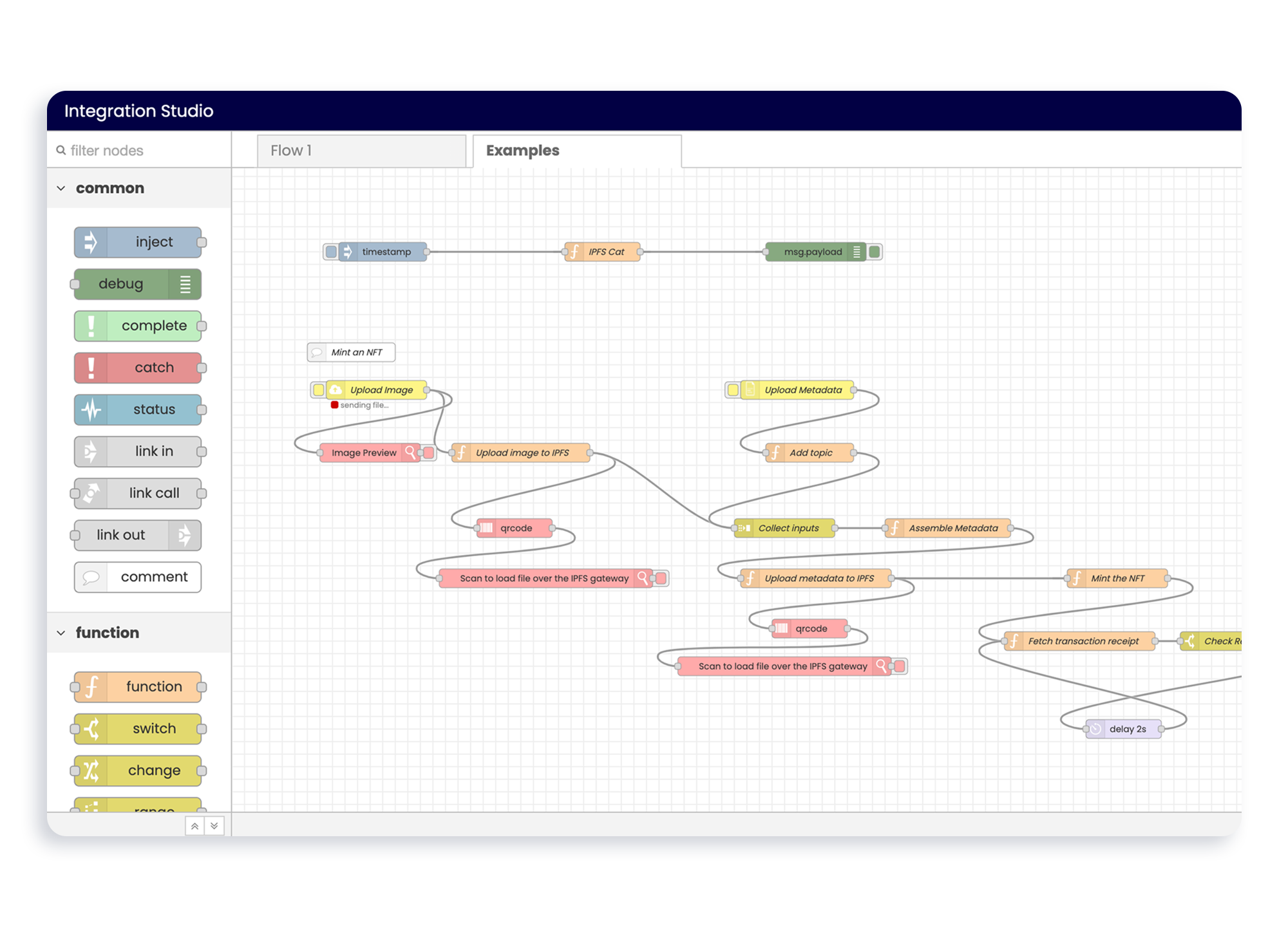1288x927 pixels.
Task: Click the filter nodes input field
Action: [x=140, y=150]
